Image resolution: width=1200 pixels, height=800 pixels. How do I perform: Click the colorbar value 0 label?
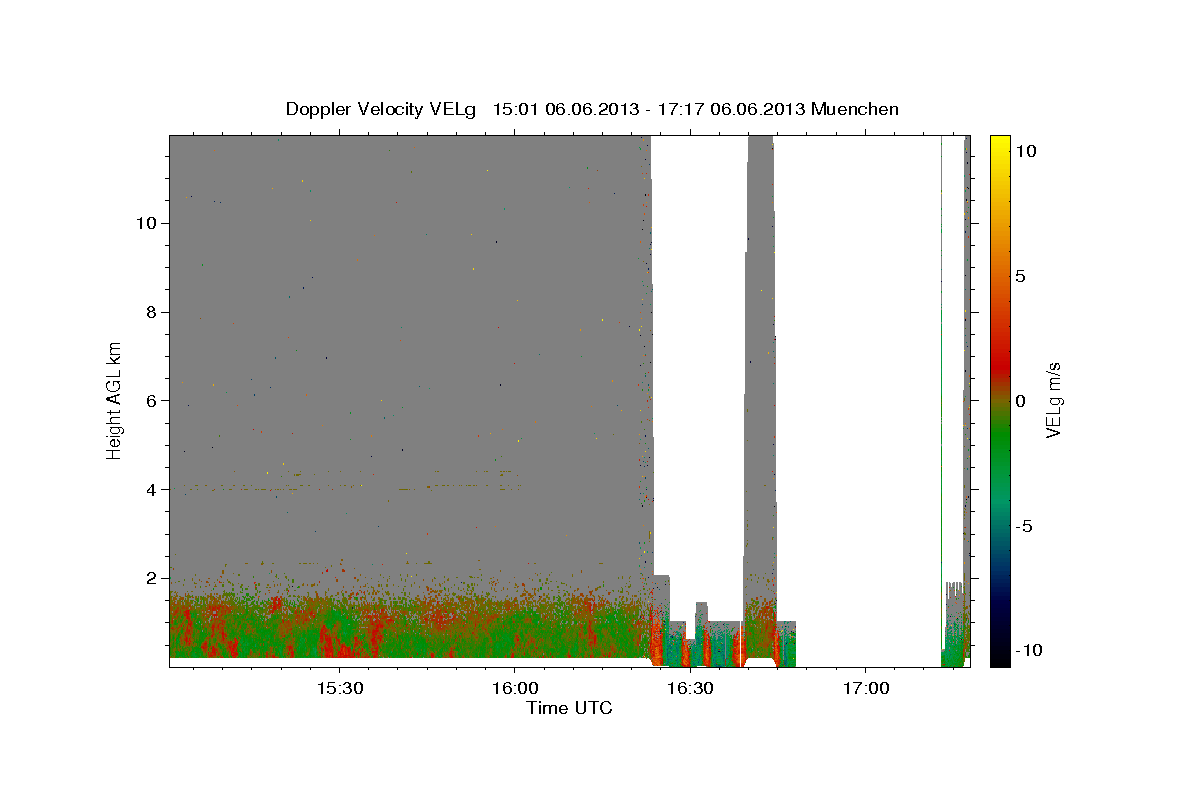pyautogui.click(x=1020, y=401)
